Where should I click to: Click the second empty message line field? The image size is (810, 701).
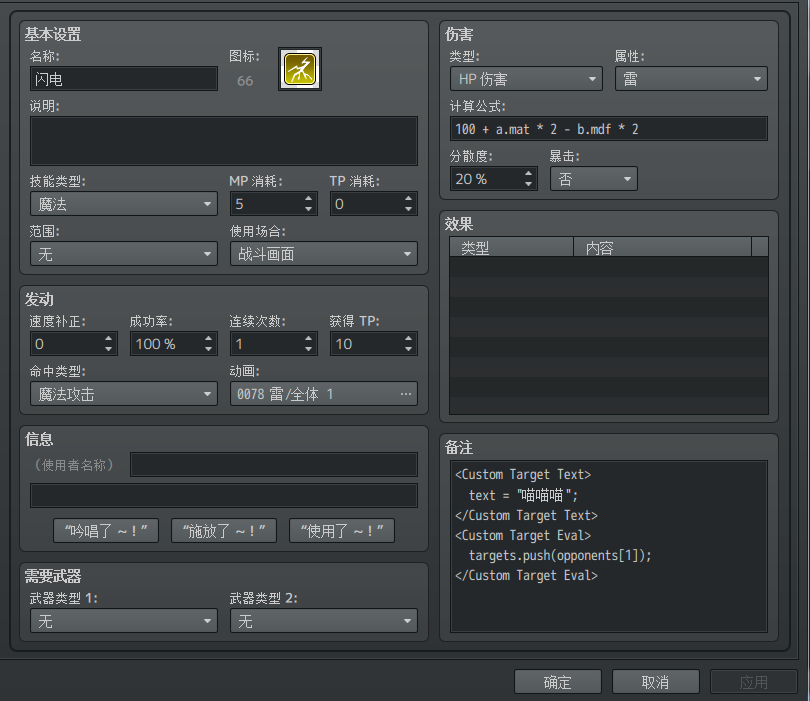(x=224, y=496)
